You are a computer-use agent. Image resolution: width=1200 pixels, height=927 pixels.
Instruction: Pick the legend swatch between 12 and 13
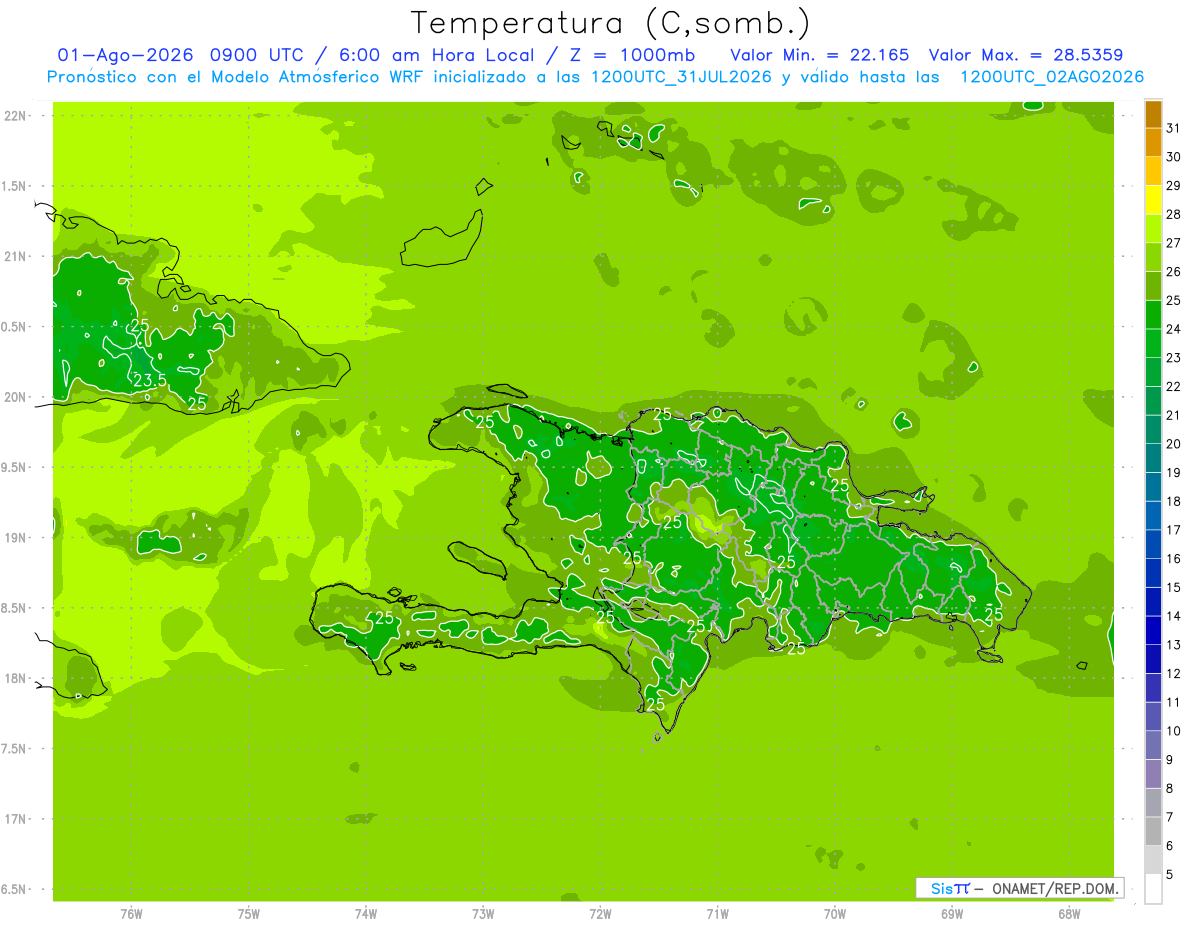tap(1153, 660)
